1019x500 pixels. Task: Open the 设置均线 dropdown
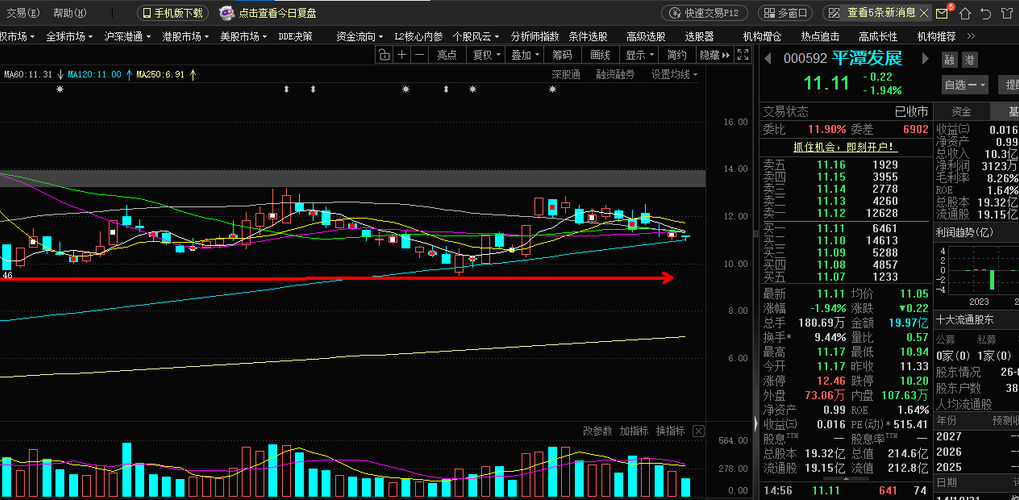point(675,75)
